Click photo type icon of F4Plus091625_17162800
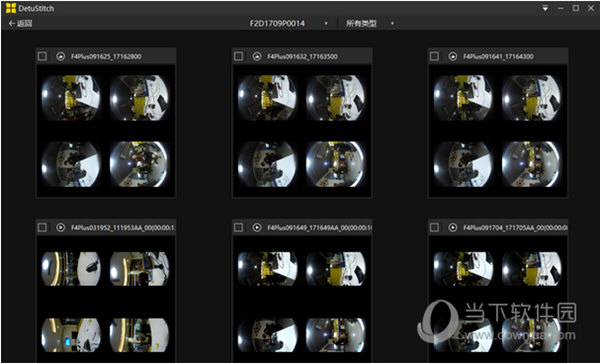This screenshot has height=364, width=600. tap(60, 57)
